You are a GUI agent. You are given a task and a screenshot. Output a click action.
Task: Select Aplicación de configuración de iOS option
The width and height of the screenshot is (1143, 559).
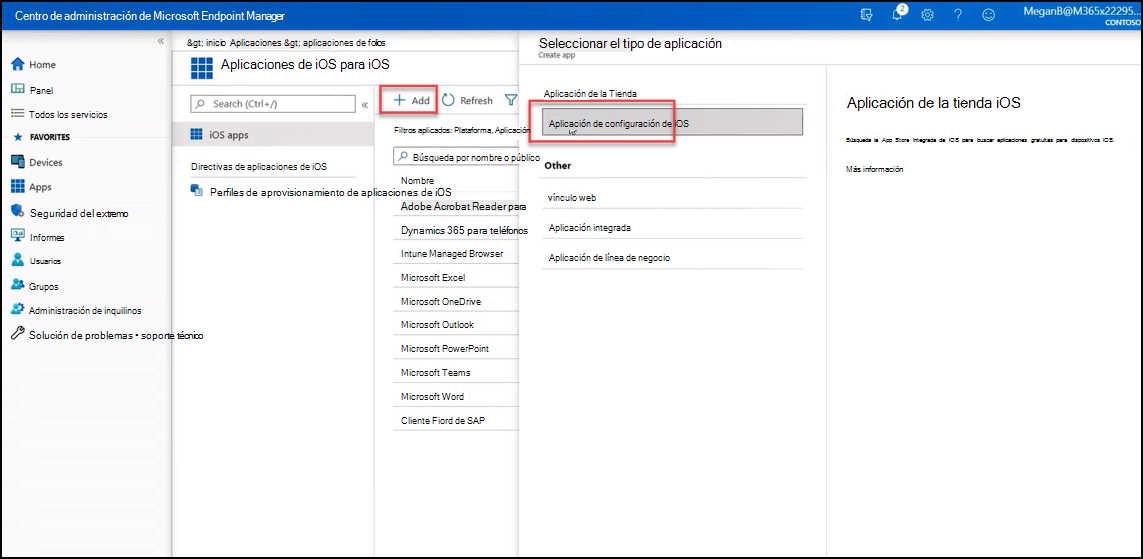point(672,122)
